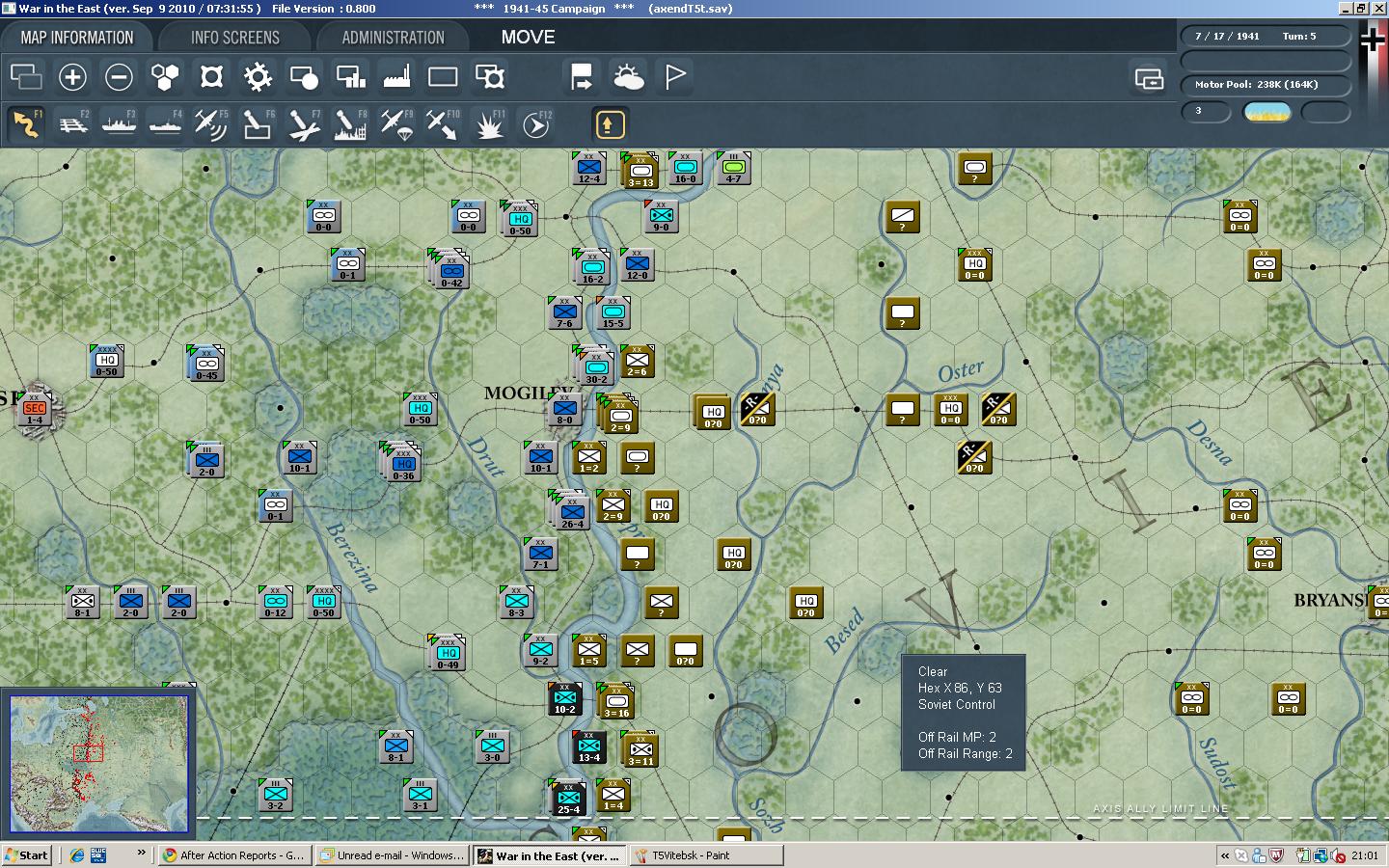The width and height of the screenshot is (1389, 868).
Task: Click the F12 circled arrow icon
Action: pyautogui.click(x=535, y=124)
